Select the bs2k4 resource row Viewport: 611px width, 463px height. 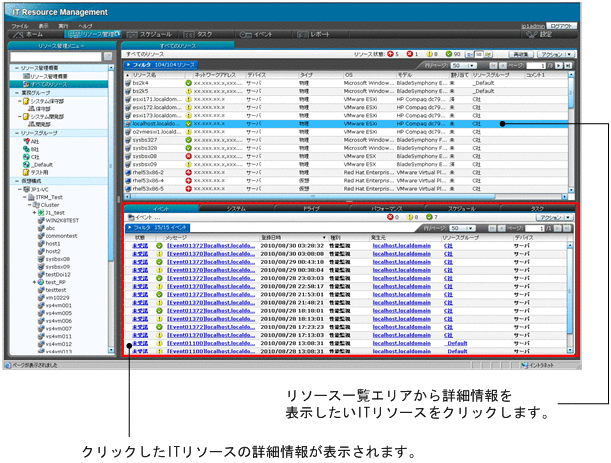[x=346, y=83]
